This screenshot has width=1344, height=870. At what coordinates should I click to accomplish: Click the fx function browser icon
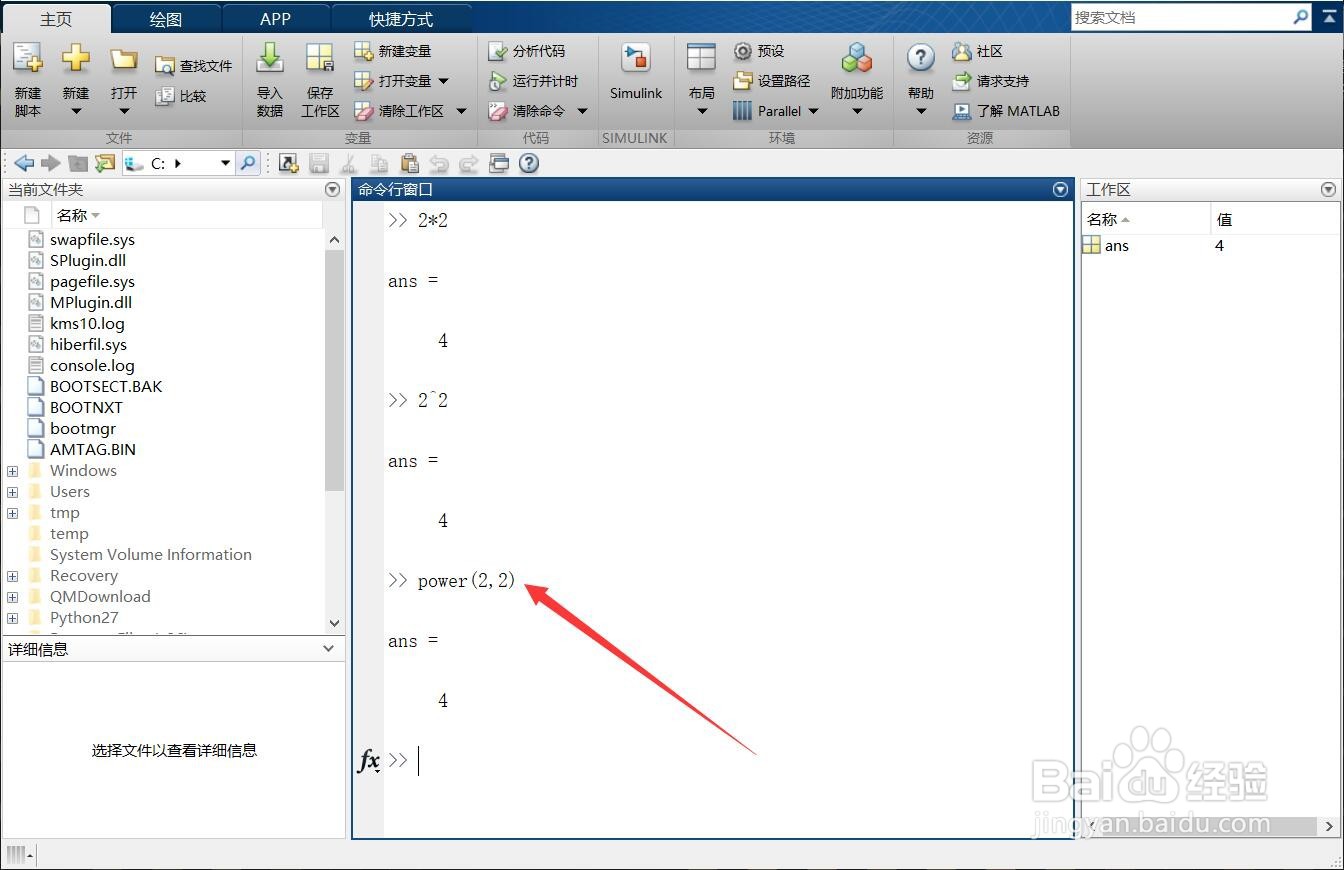368,761
